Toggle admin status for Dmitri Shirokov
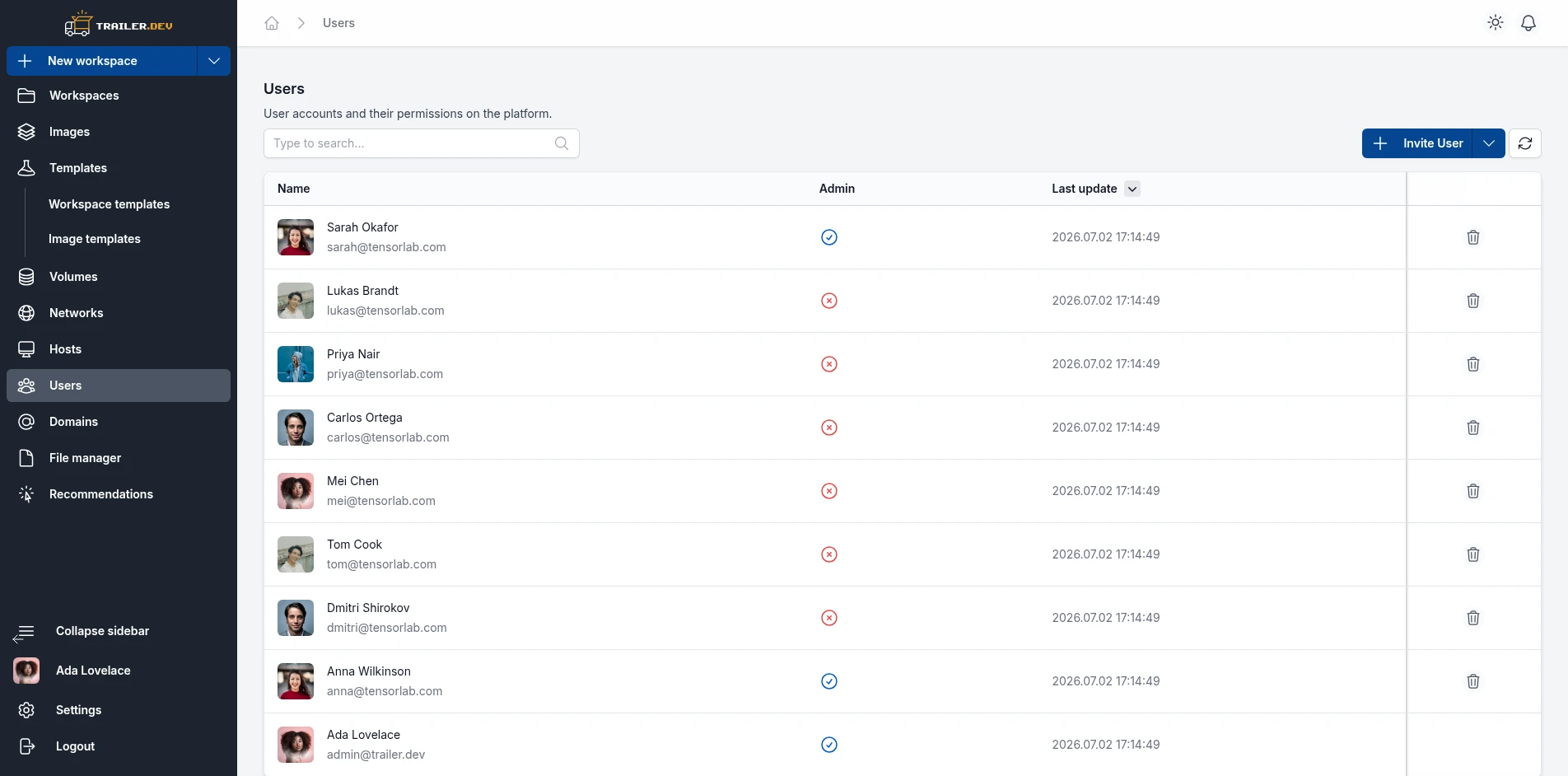Viewport: 1568px width, 776px height. 829,618
